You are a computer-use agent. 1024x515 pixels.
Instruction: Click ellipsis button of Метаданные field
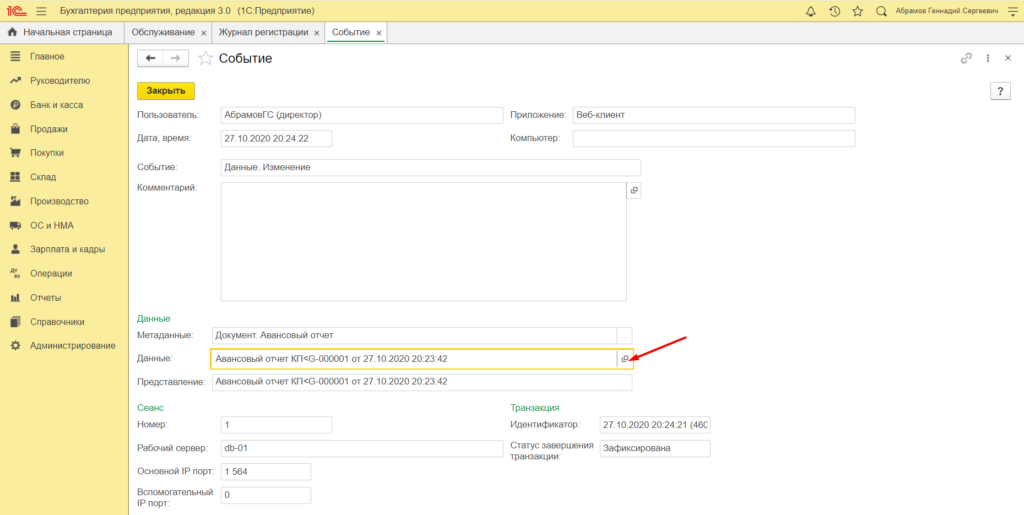point(625,335)
